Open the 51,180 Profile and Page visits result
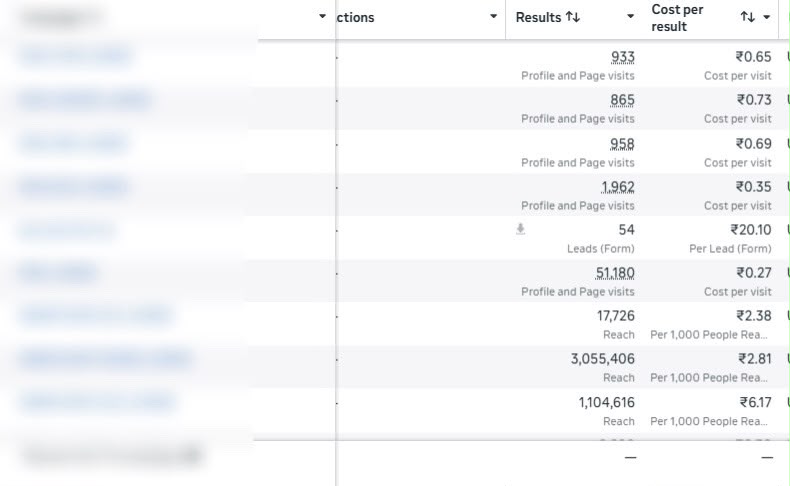Viewport: 790px width, 486px height. pos(615,273)
